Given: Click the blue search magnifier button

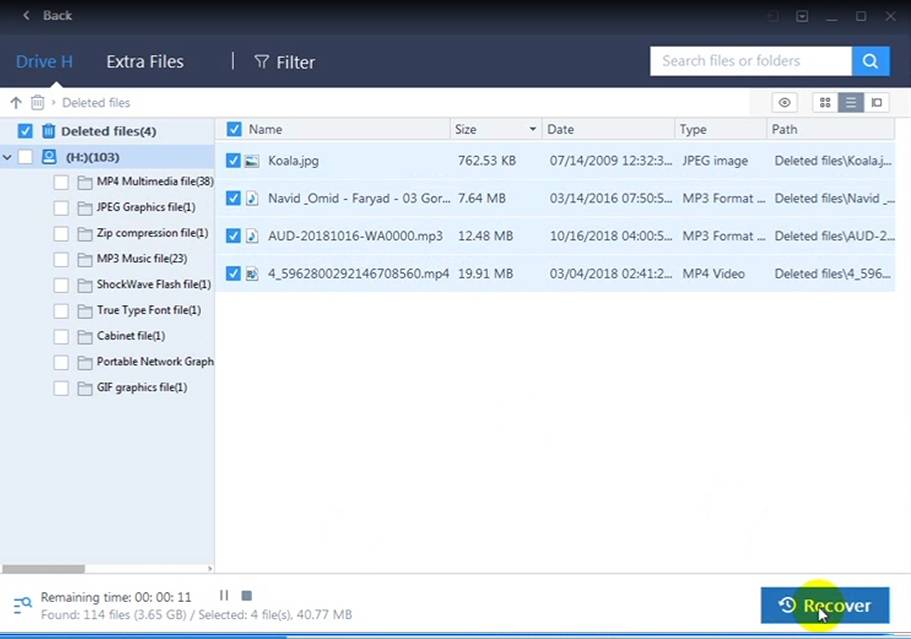Looking at the screenshot, I should pos(870,61).
